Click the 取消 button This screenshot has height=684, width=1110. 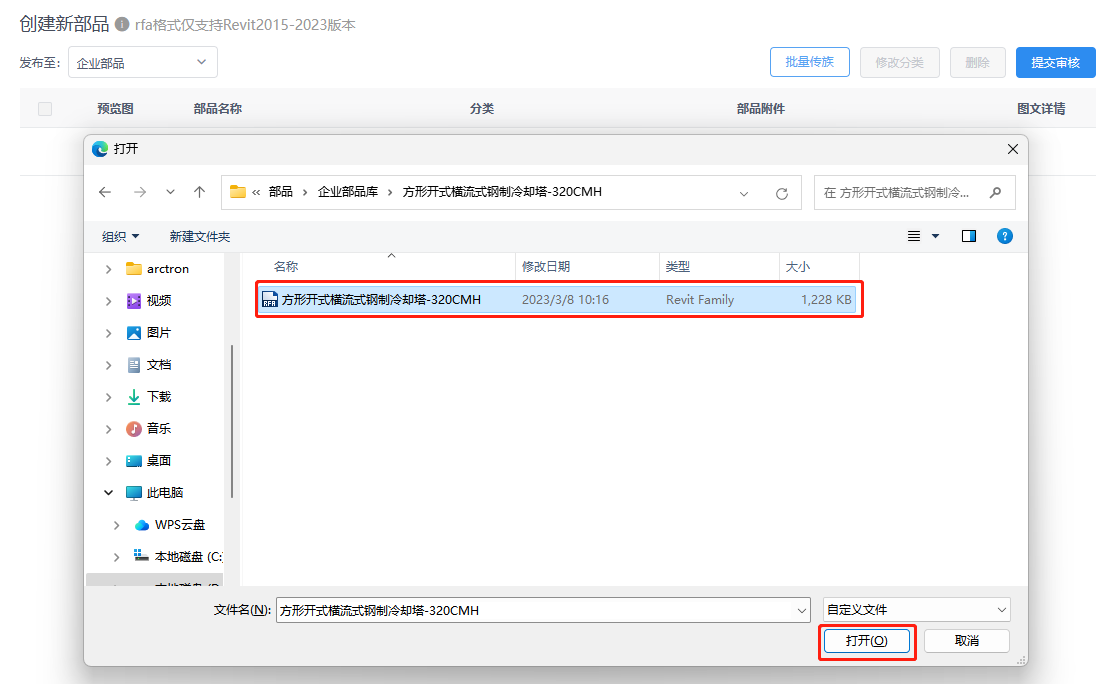click(966, 641)
